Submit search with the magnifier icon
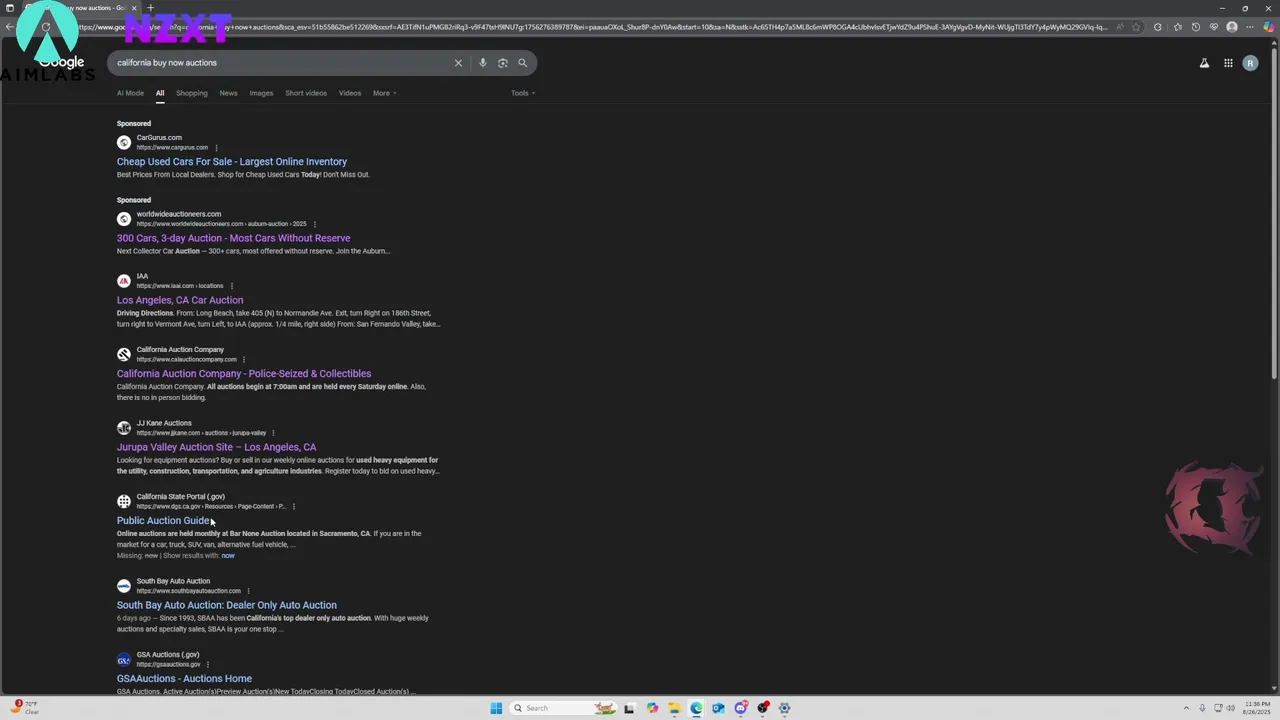The image size is (1280, 720). (x=522, y=63)
